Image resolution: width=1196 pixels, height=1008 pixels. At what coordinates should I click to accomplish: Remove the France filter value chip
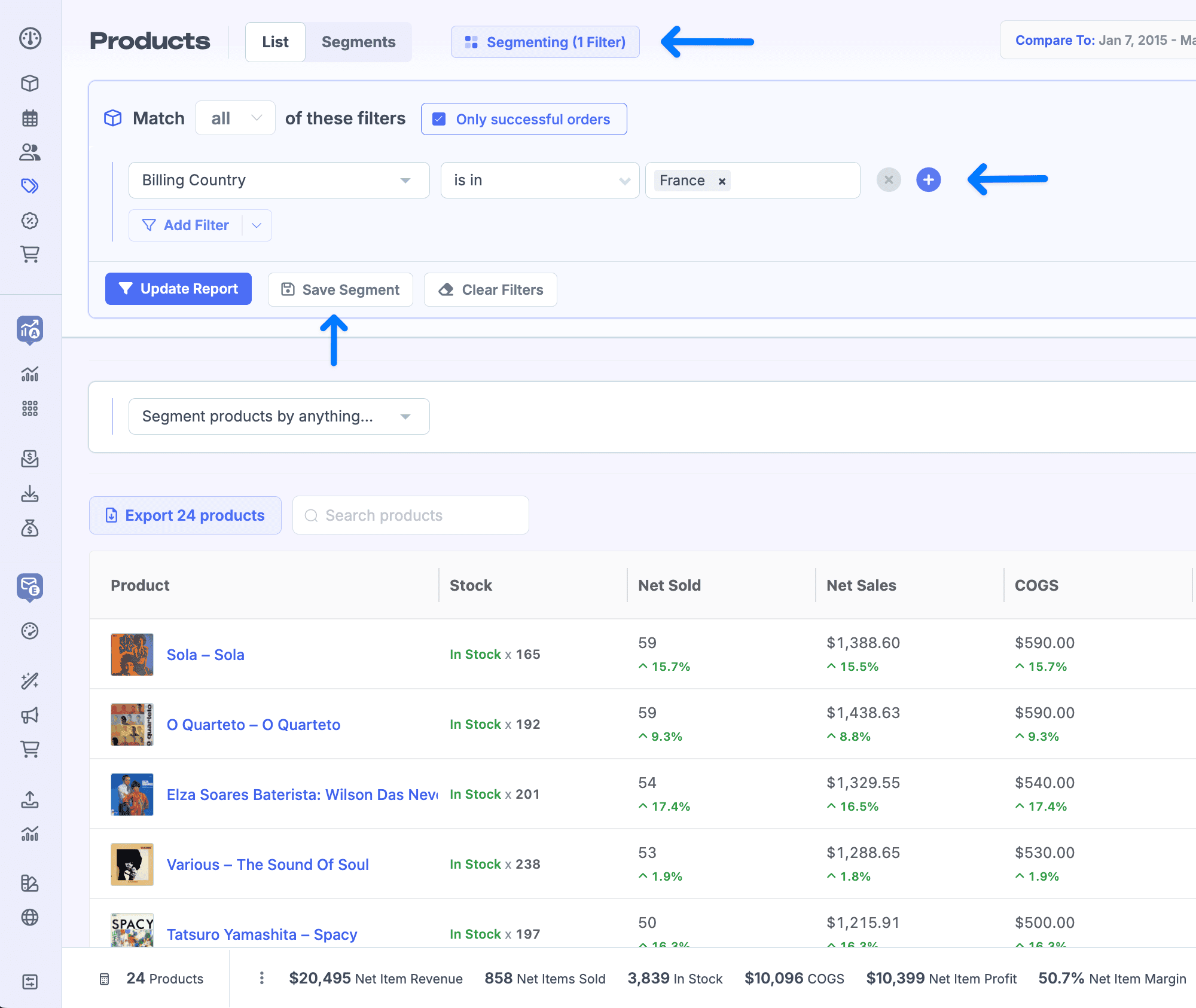tap(722, 181)
